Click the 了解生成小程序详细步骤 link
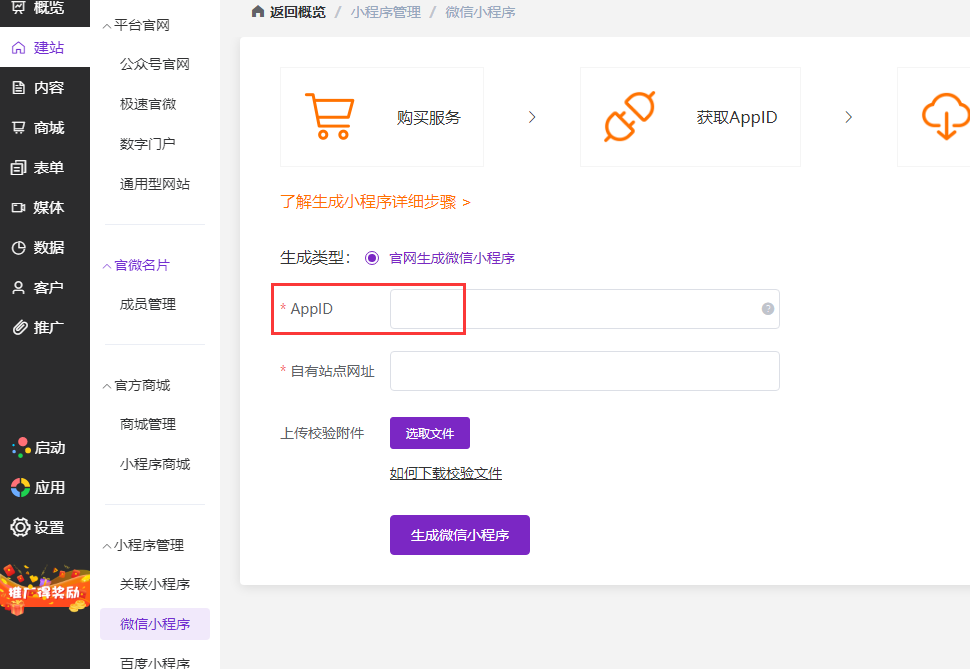 (x=375, y=202)
